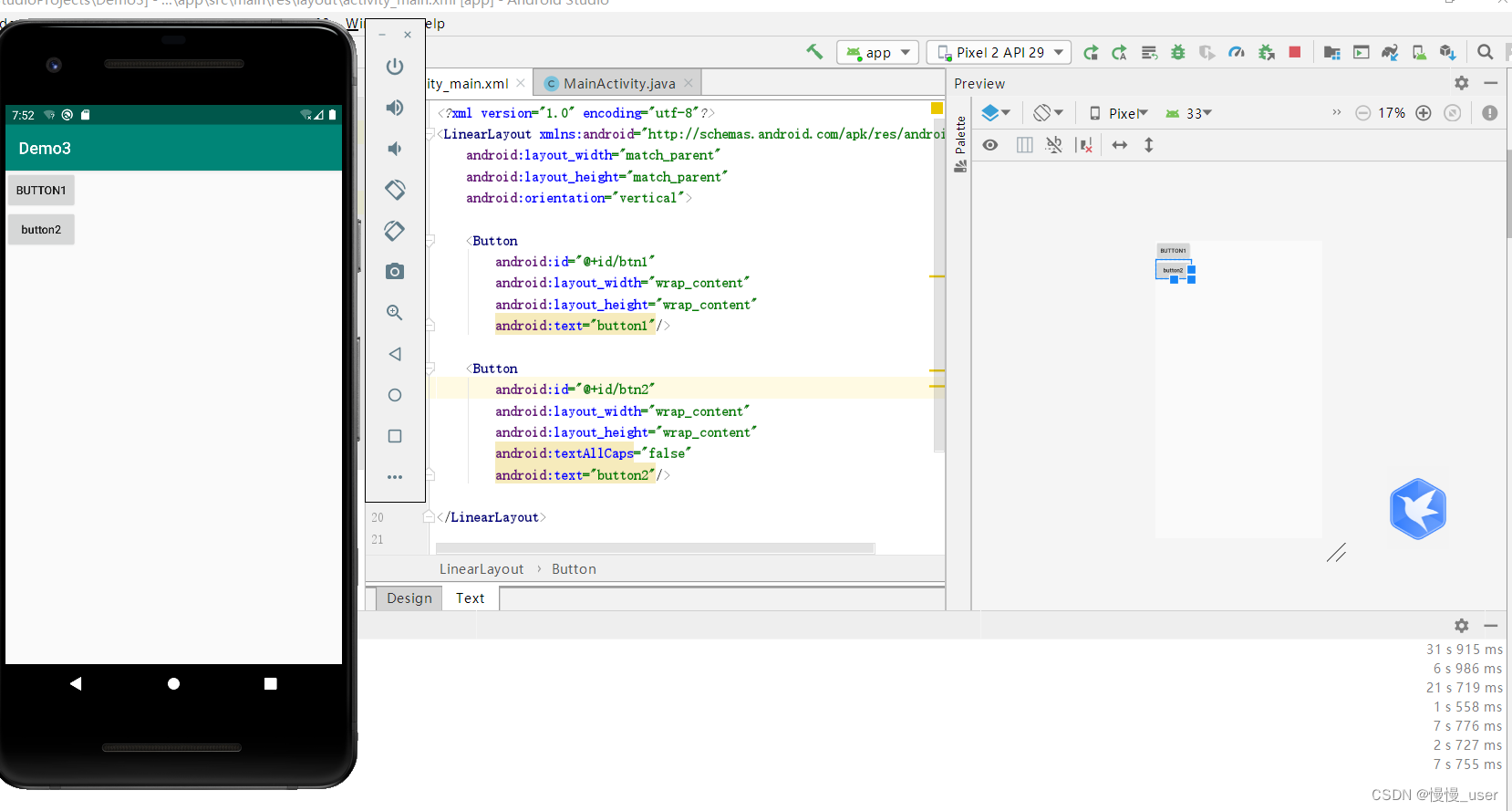
Task: Click the emulator sidebar home circle
Action: (x=395, y=395)
